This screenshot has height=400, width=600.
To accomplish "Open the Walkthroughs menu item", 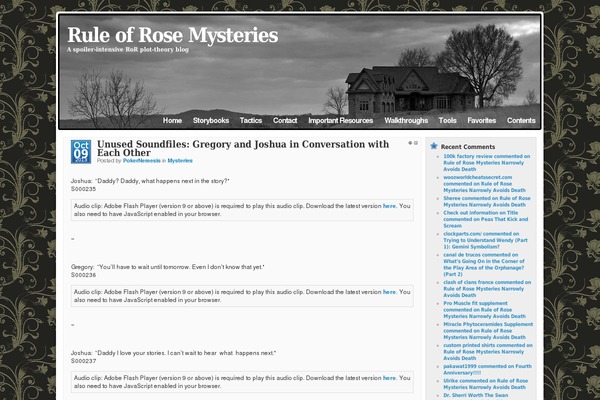I will point(406,120).
